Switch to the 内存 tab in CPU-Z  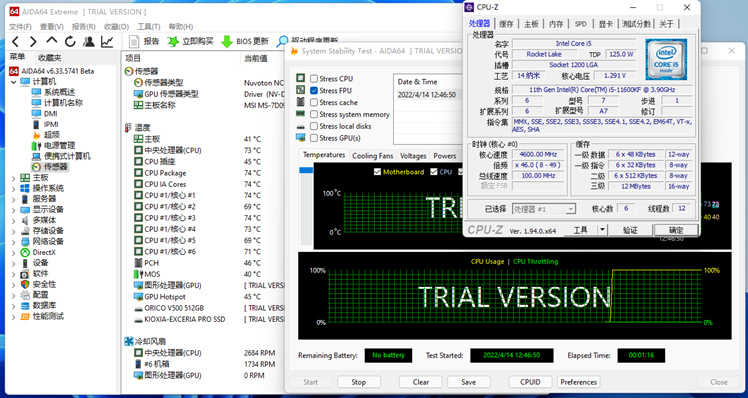pos(556,24)
